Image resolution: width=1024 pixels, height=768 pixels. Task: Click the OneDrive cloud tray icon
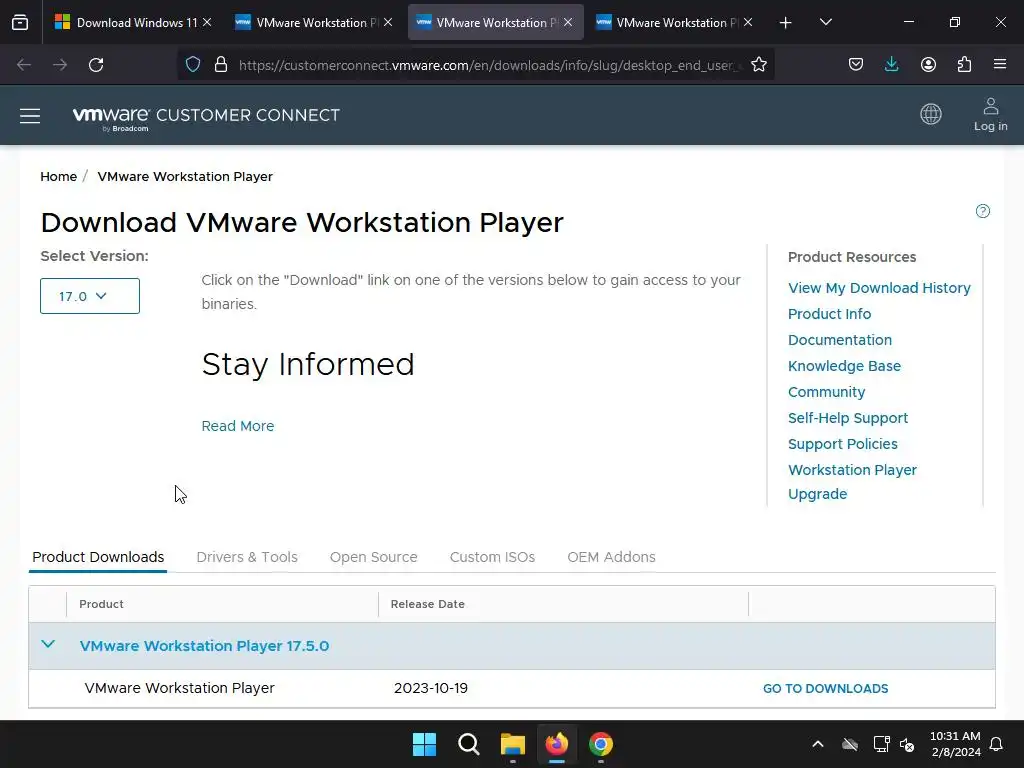pos(850,744)
